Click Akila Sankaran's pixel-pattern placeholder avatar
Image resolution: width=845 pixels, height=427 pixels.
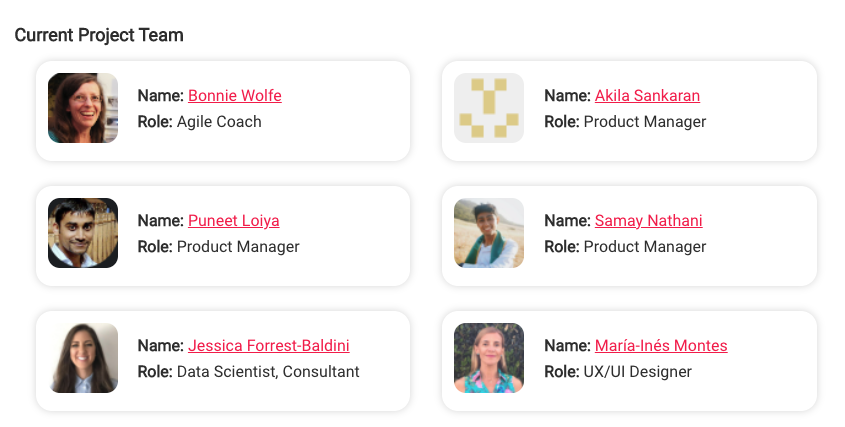coord(489,108)
